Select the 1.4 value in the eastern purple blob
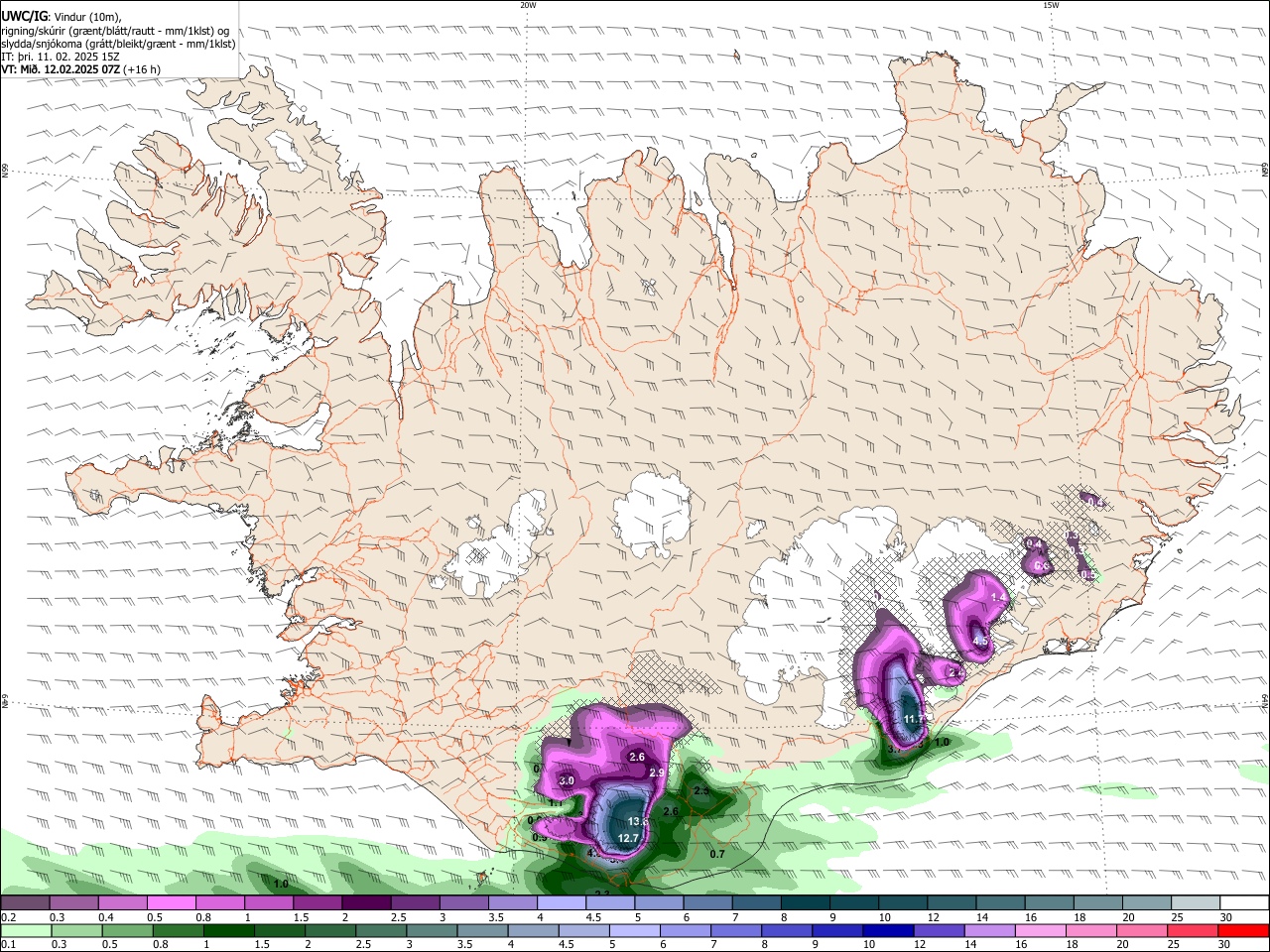Viewport: 1270px width, 952px height. click(x=998, y=597)
